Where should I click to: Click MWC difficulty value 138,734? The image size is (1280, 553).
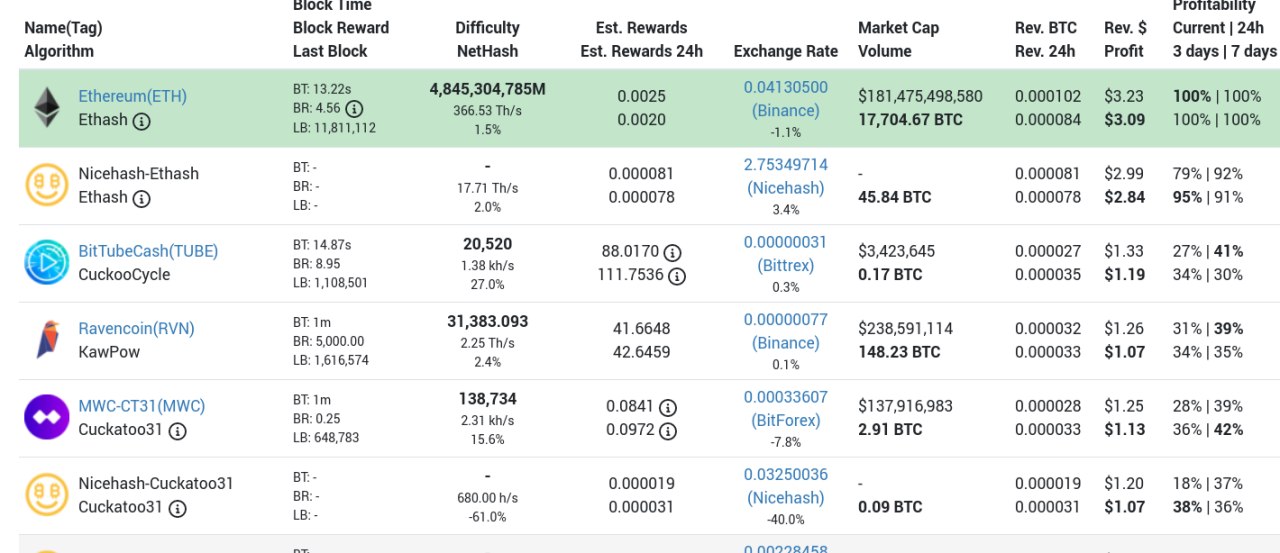(x=488, y=399)
